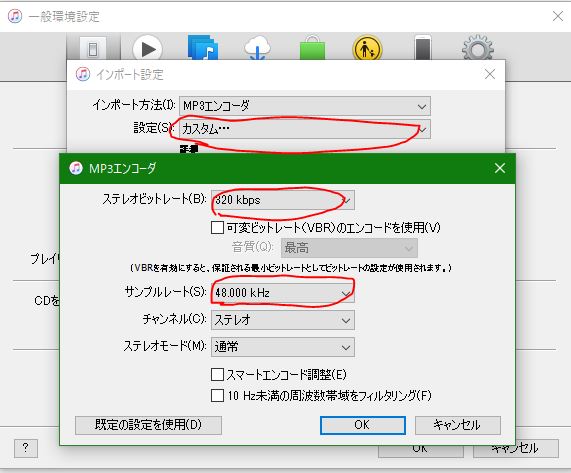The width and height of the screenshot is (571, 473).
Task: Click the disabled 音質 最高 dropdown
Action: pyautogui.click(x=349, y=248)
